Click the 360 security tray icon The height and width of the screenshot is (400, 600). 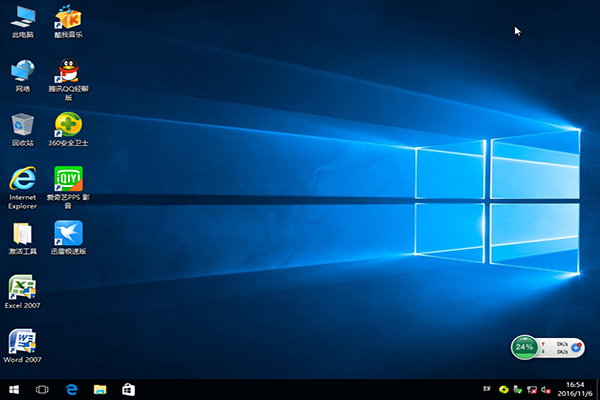tap(504, 390)
